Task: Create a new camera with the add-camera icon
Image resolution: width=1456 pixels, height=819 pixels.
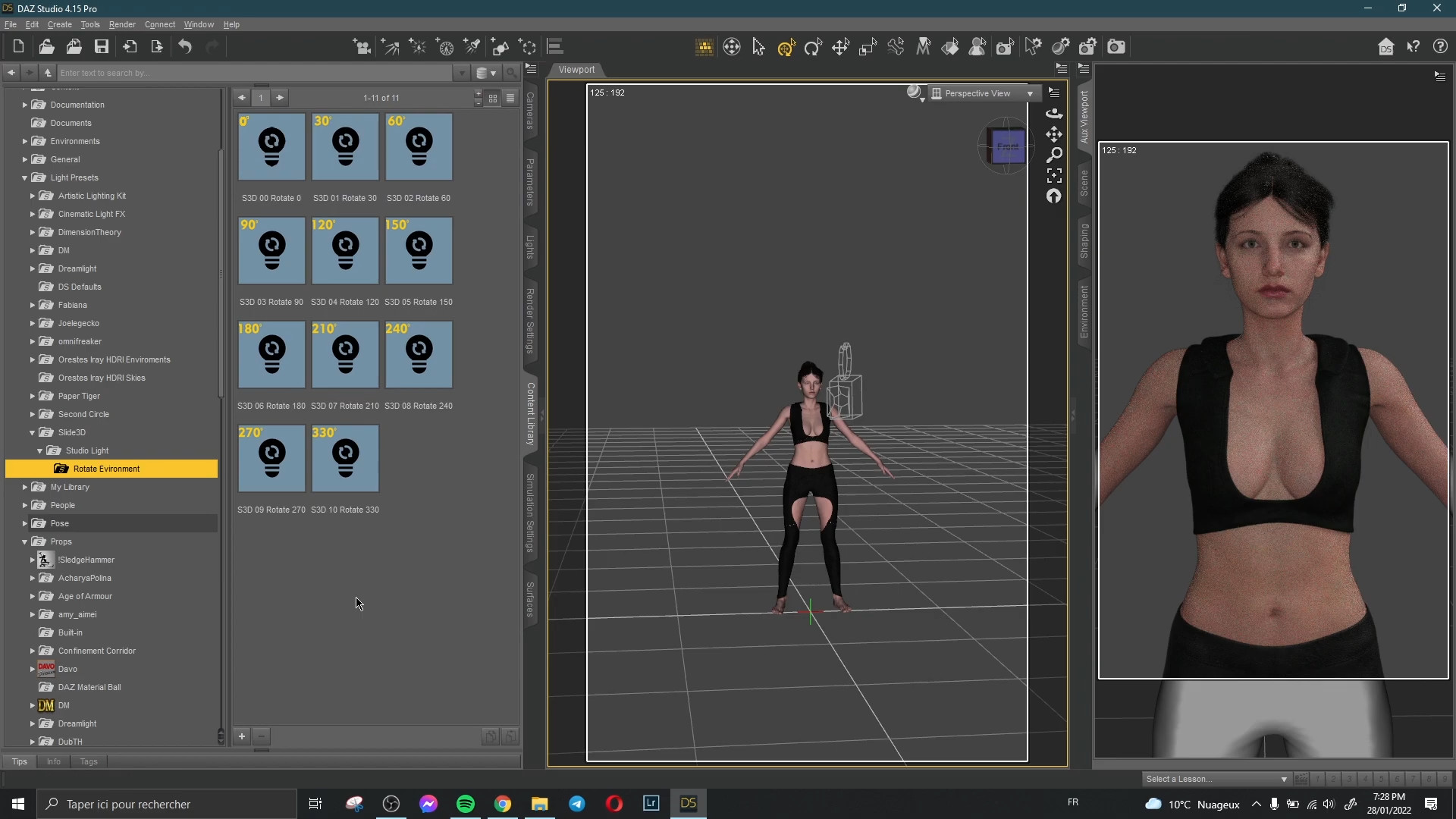Action: click(x=362, y=47)
